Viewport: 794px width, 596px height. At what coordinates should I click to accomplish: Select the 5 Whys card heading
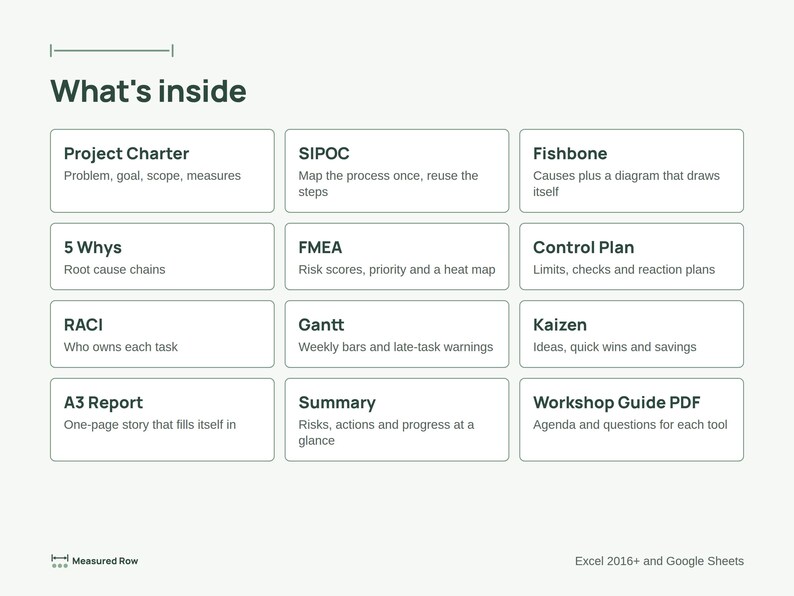pos(93,247)
